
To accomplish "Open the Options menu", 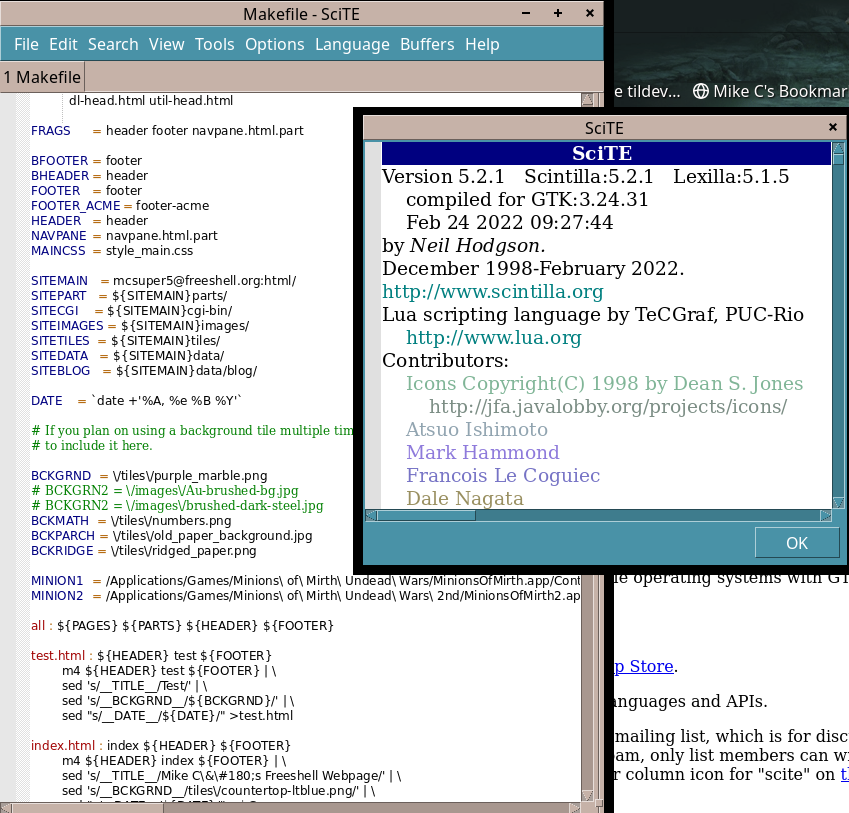I will pyautogui.click(x=275, y=44).
